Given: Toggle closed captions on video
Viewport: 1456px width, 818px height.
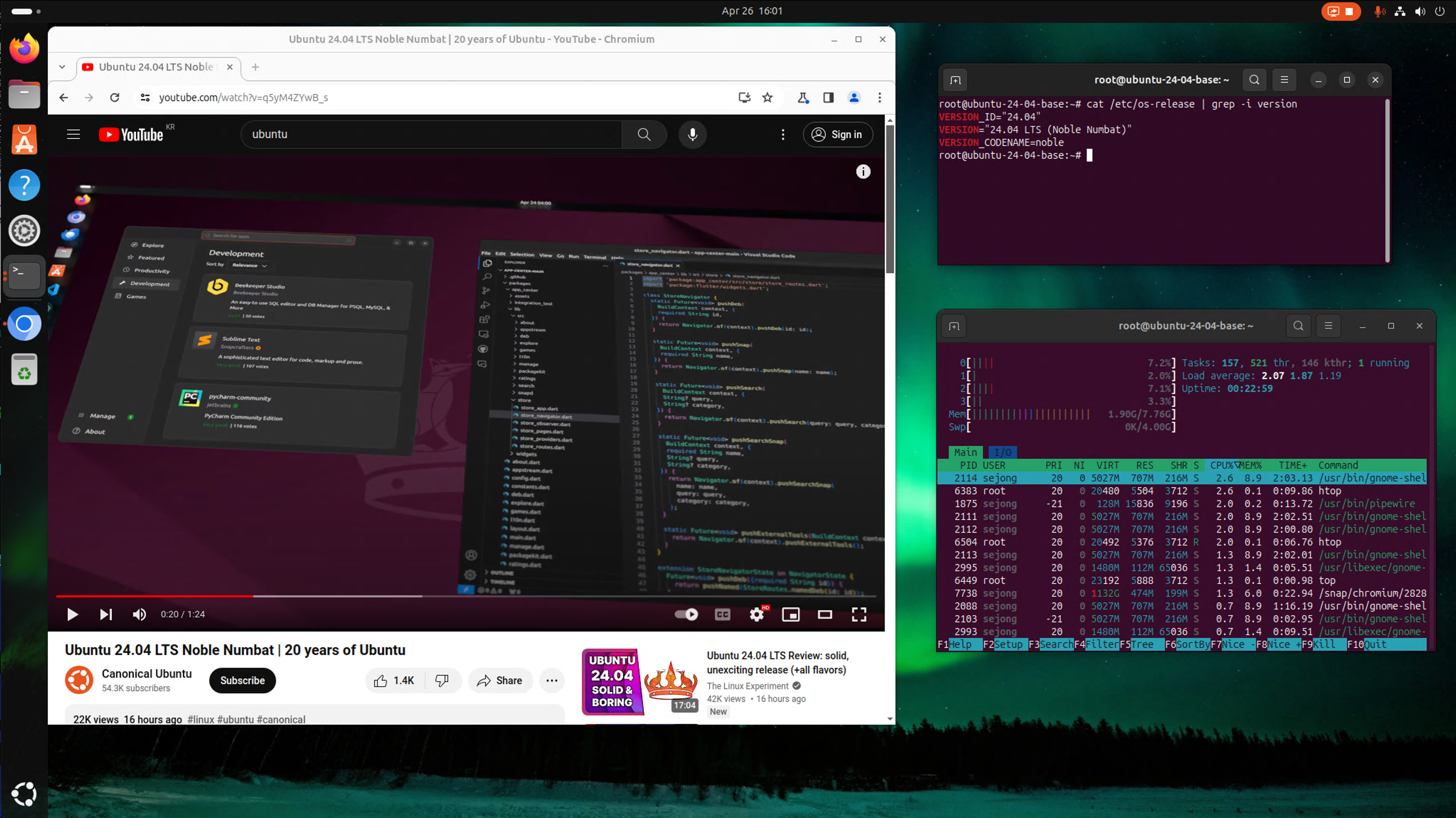Looking at the screenshot, I should point(722,615).
